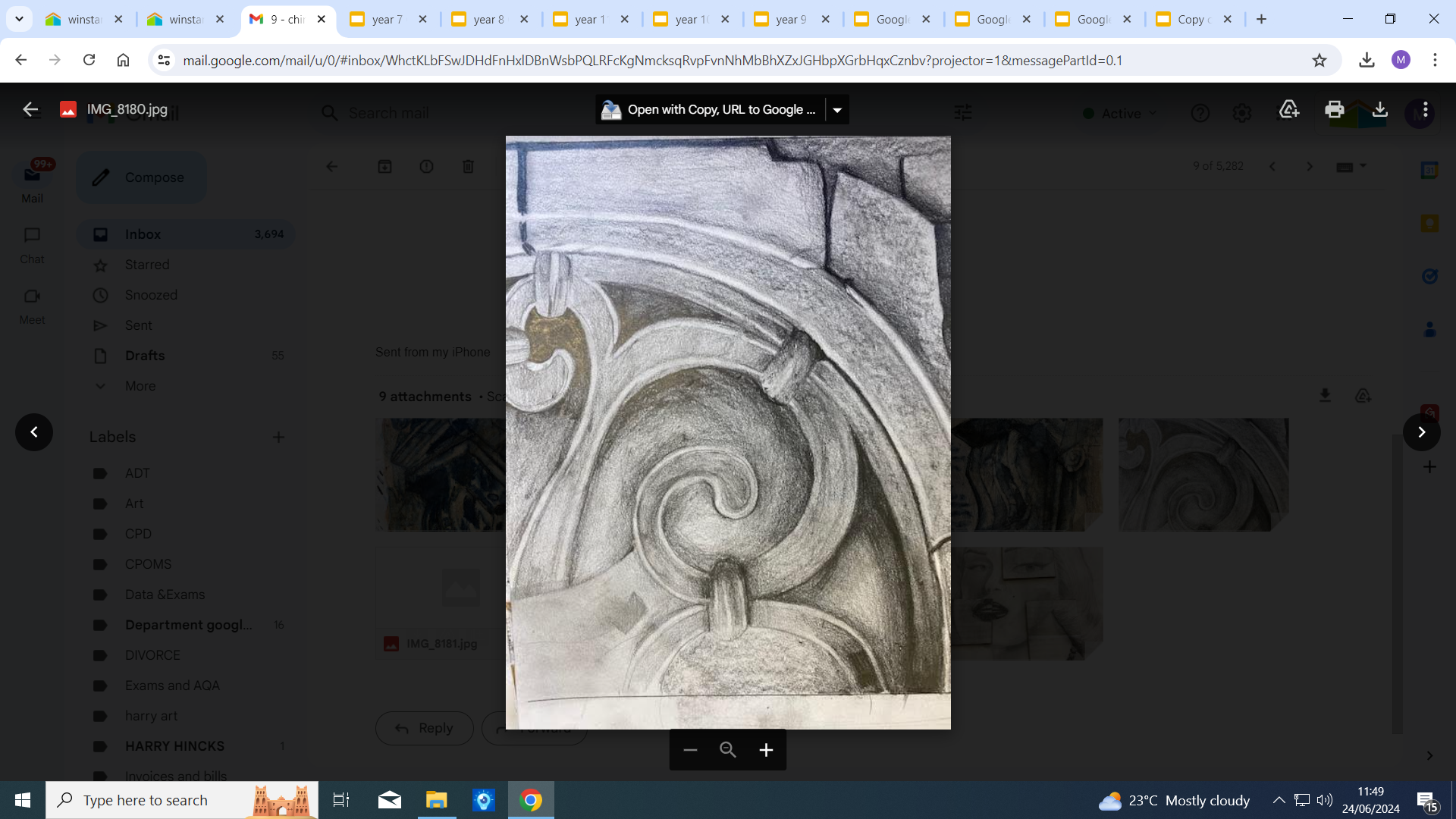Switch to the year 7 tab
This screenshot has width=1456, height=819.
click(389, 20)
